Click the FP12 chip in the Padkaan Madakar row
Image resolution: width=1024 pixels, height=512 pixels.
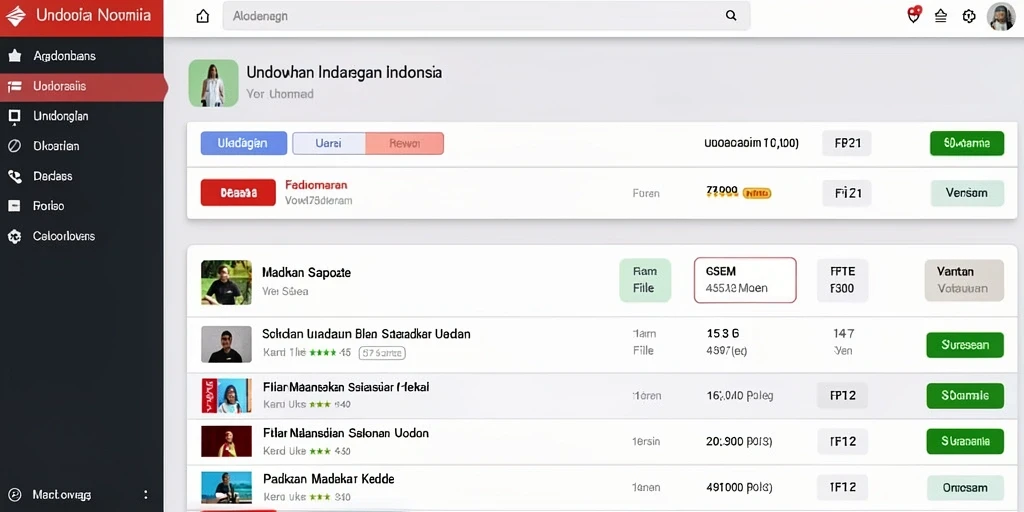coord(842,488)
